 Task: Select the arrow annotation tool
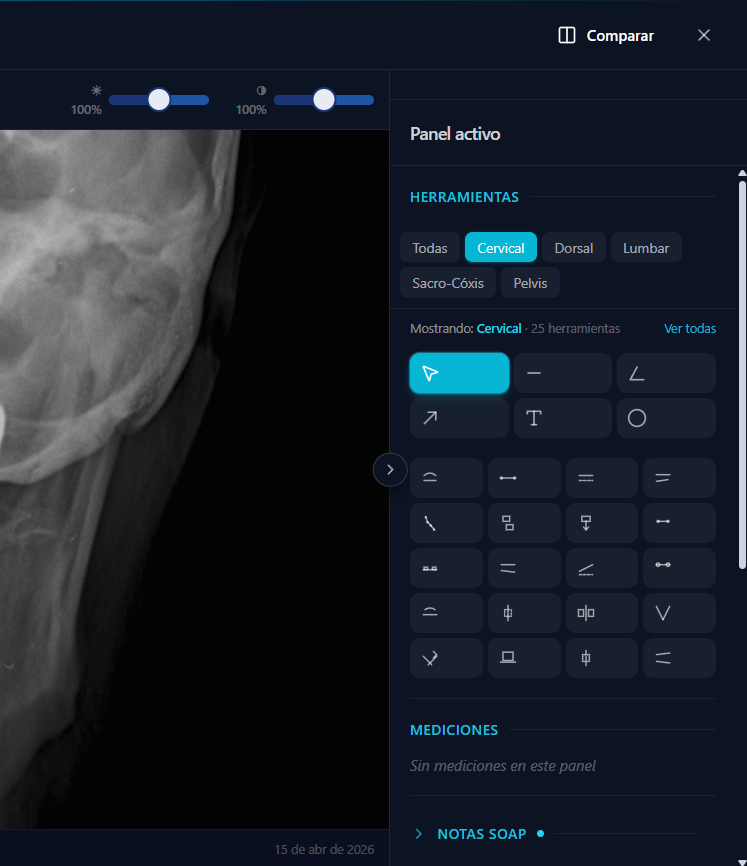[x=459, y=418]
